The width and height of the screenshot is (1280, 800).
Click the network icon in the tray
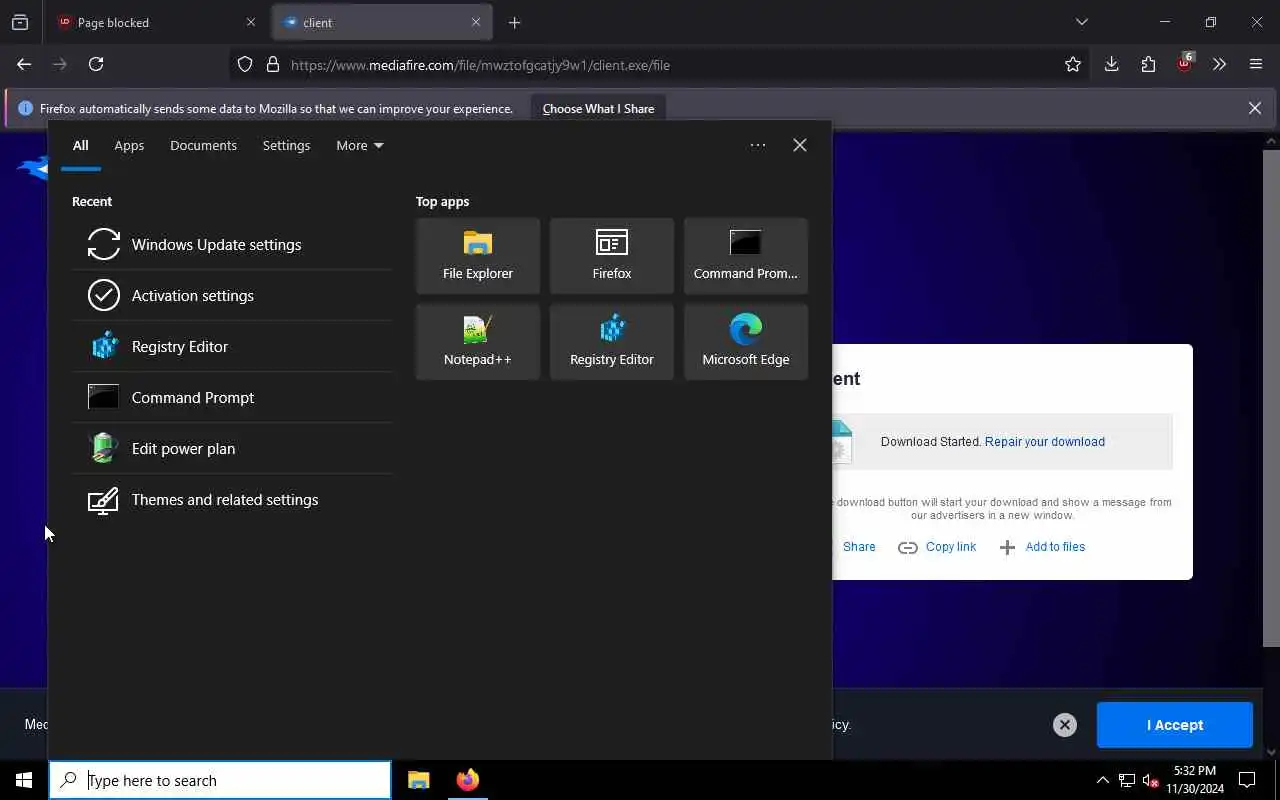pyautogui.click(x=1126, y=780)
